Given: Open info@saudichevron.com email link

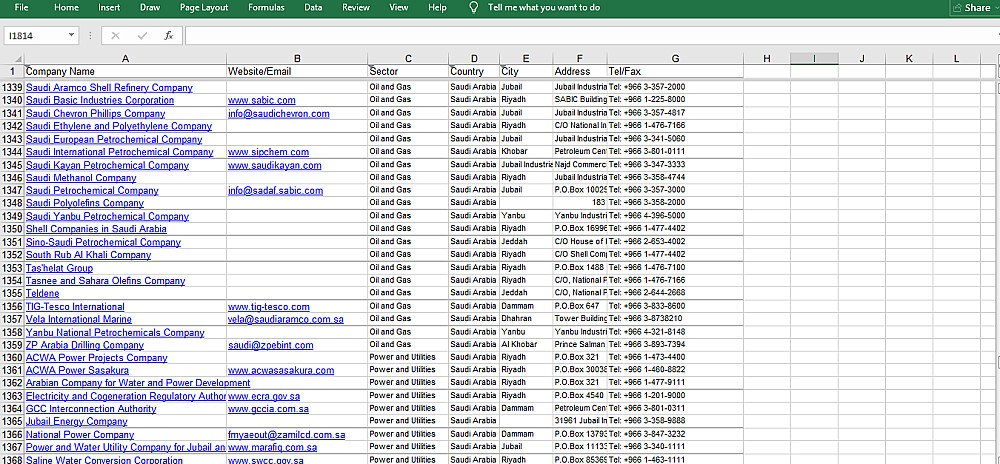Looking at the screenshot, I should [x=279, y=113].
